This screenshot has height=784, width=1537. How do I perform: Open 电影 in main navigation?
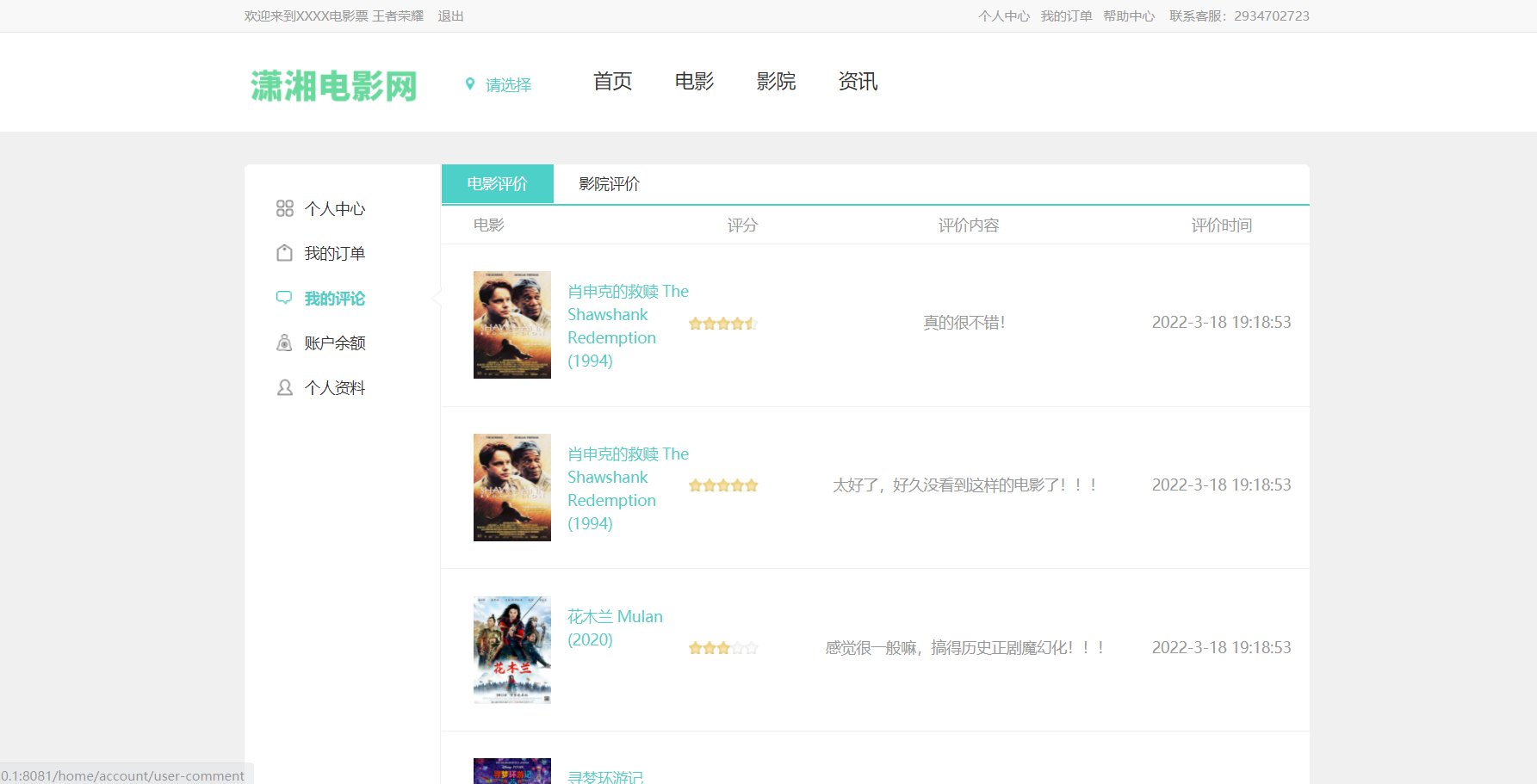tap(695, 82)
